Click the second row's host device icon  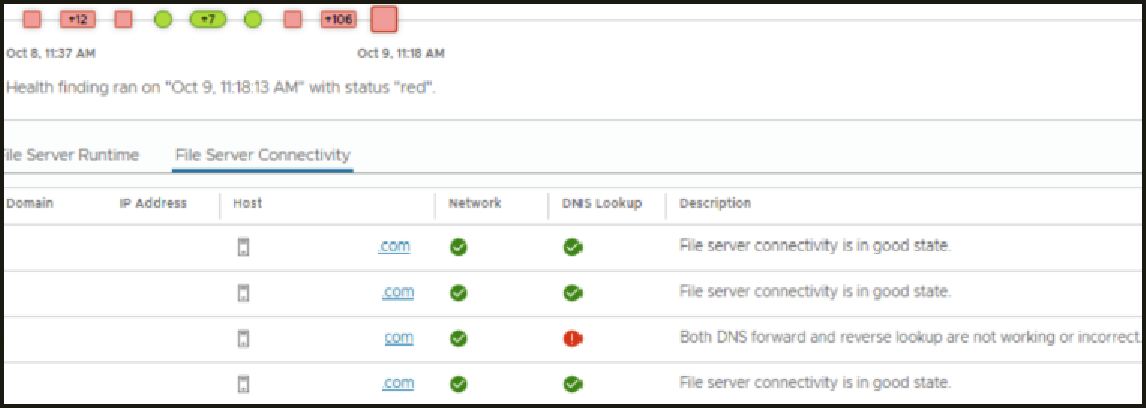(x=243, y=293)
